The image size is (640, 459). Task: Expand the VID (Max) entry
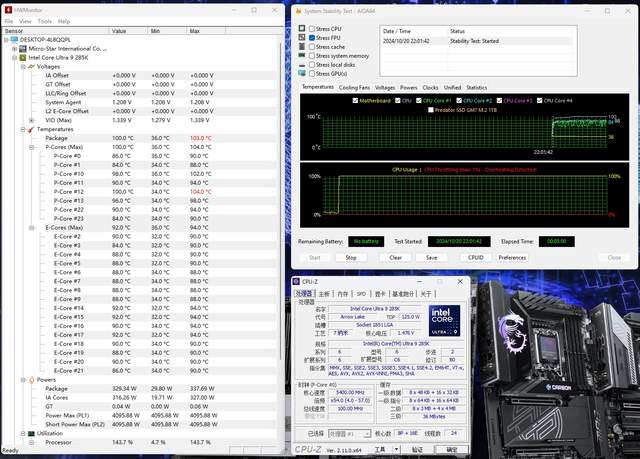point(32,120)
